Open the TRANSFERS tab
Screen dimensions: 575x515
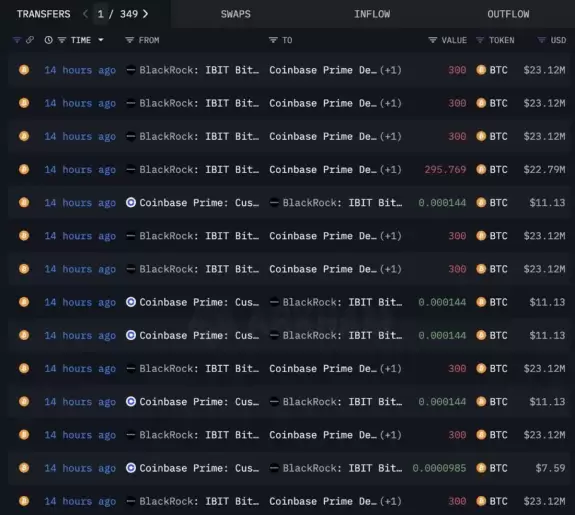(43, 14)
